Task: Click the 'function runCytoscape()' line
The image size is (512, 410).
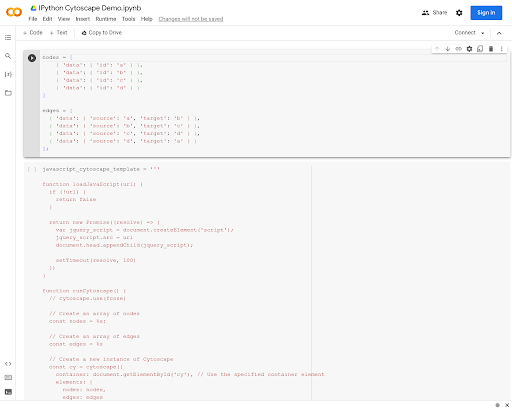Action: pyautogui.click(x=84, y=291)
